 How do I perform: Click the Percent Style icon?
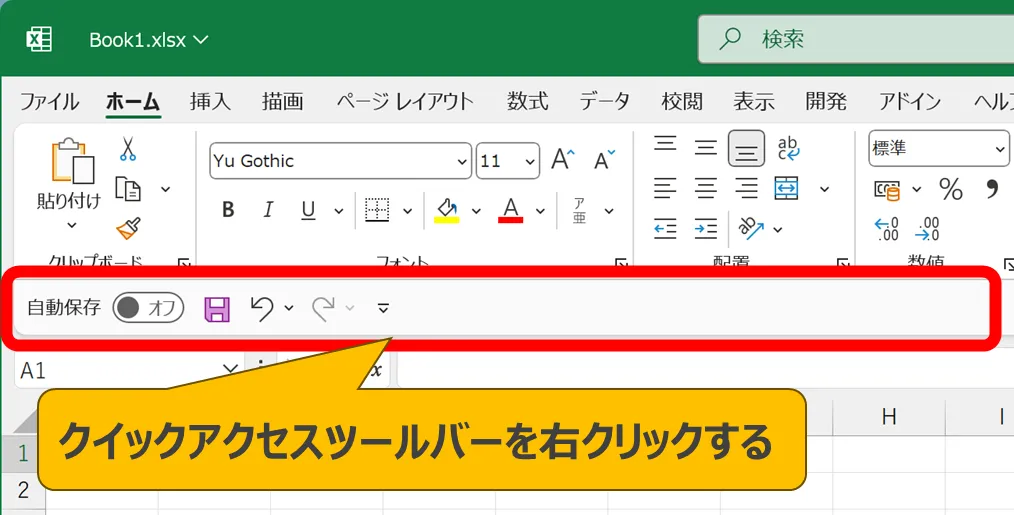coord(950,189)
